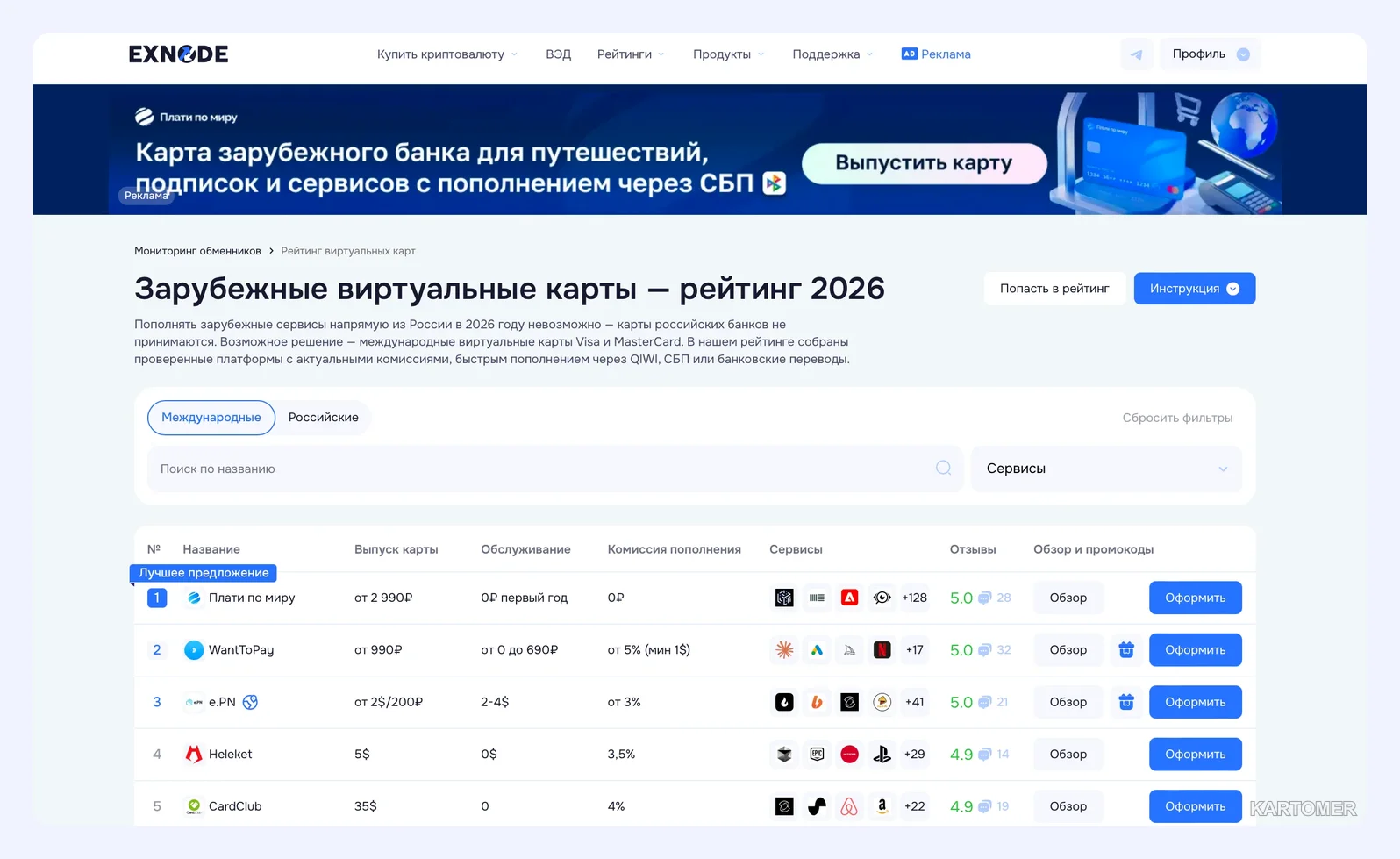Click the promo gift icon for WantToPay

(1126, 650)
